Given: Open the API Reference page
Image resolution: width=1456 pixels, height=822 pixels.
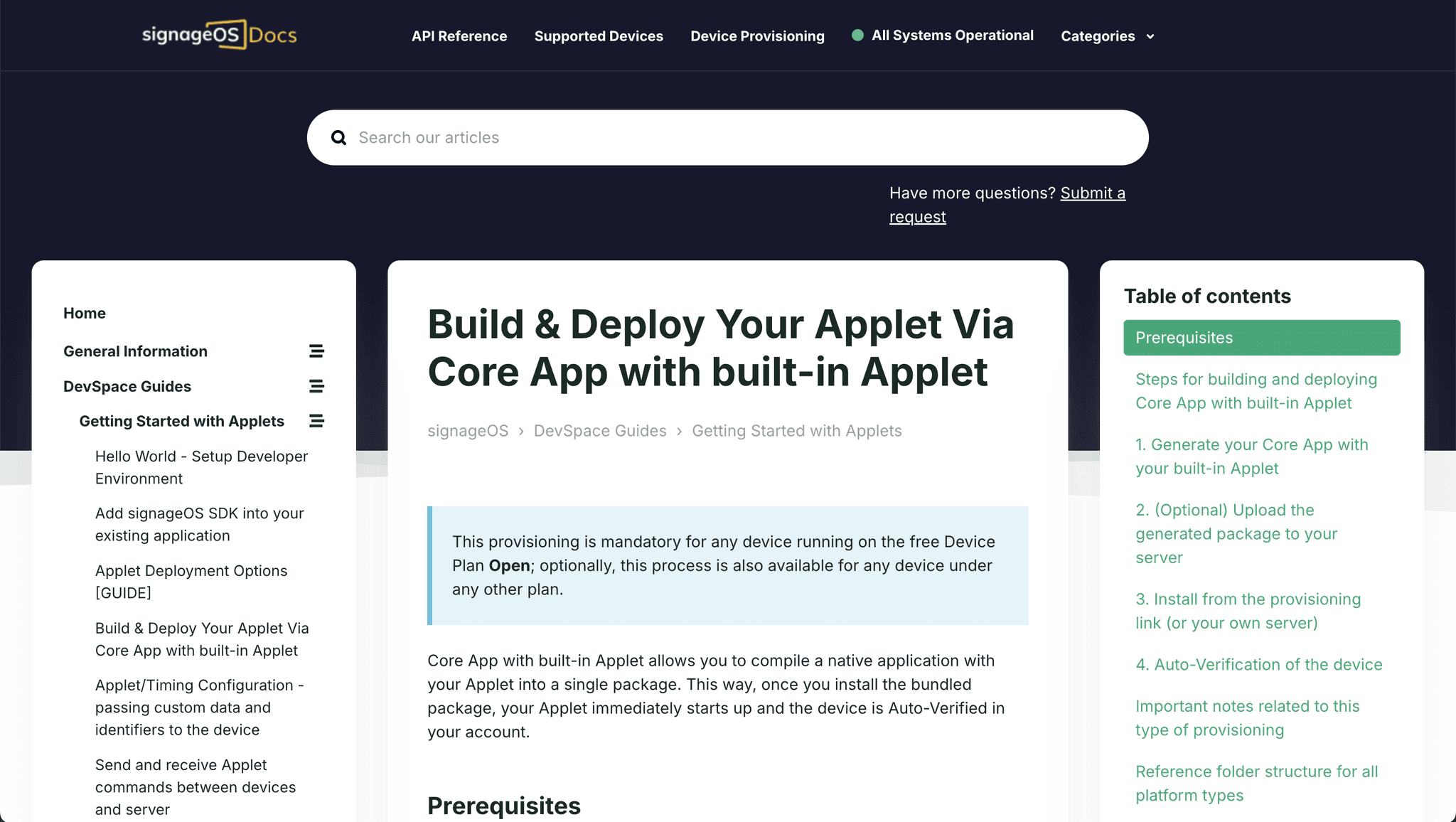Looking at the screenshot, I should tap(459, 36).
